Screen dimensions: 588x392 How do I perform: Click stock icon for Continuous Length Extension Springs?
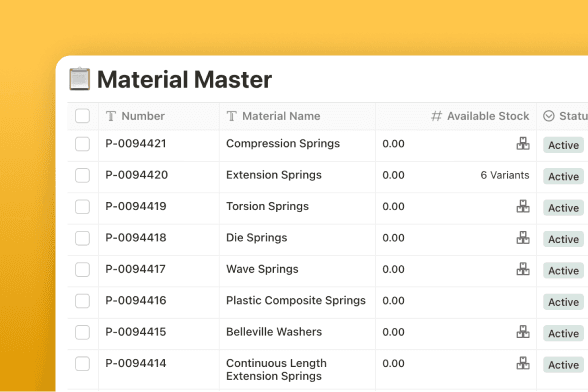point(523,363)
